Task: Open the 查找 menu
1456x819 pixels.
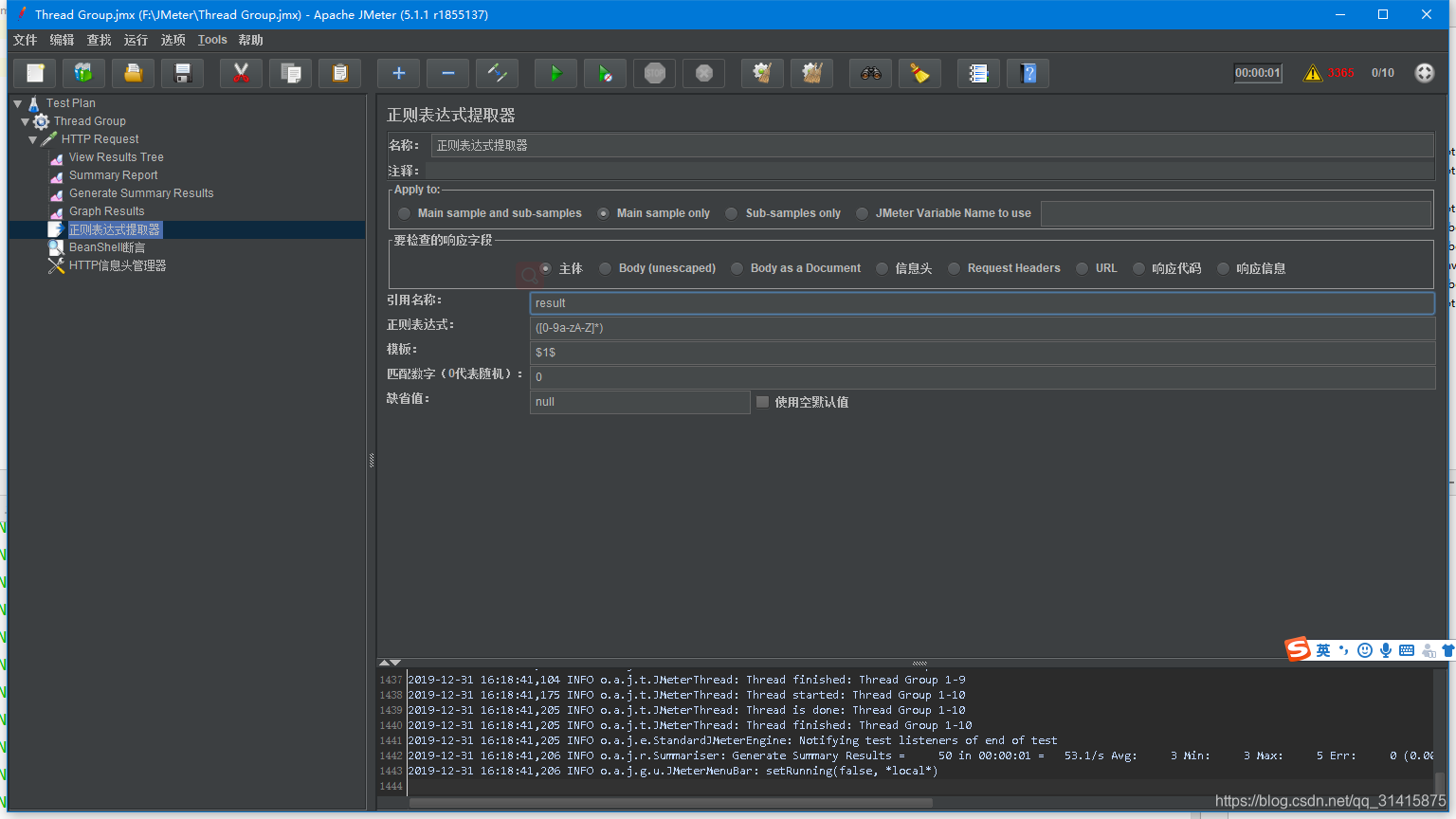Action: point(99,40)
